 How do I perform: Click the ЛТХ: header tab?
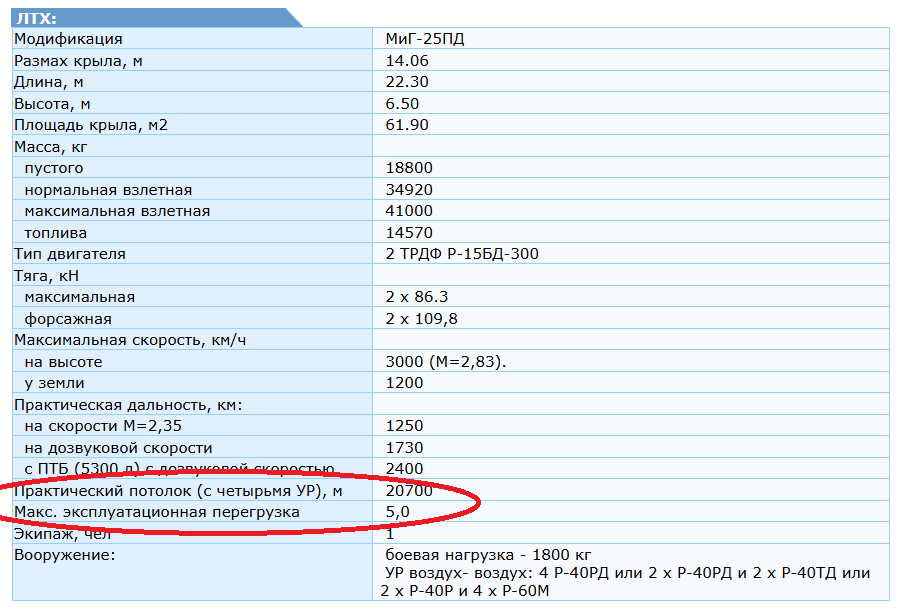pos(155,18)
